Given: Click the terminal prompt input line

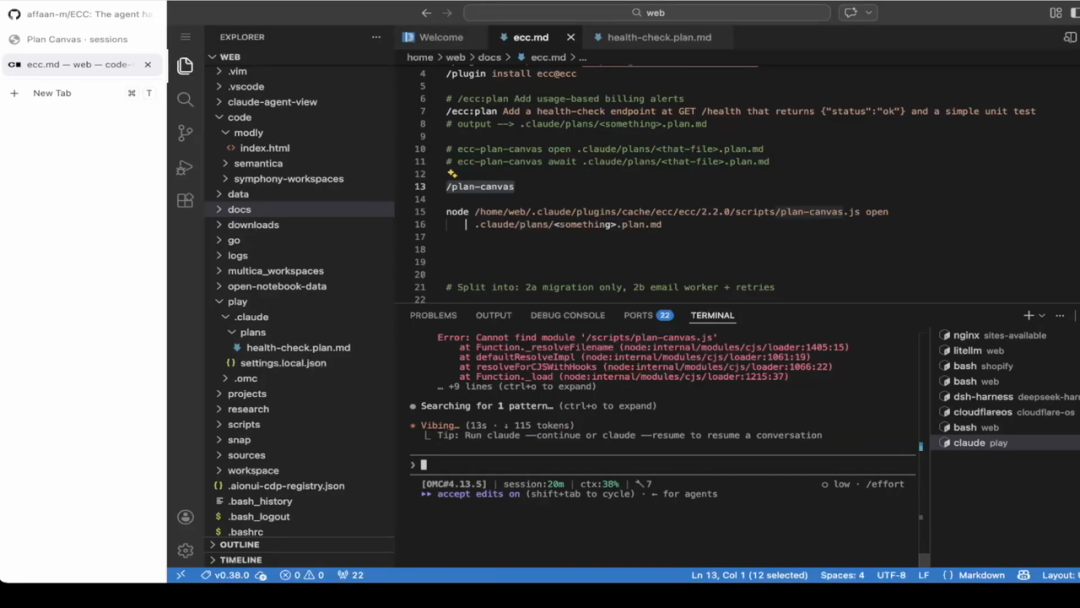Looking at the screenshot, I should coord(662,465).
